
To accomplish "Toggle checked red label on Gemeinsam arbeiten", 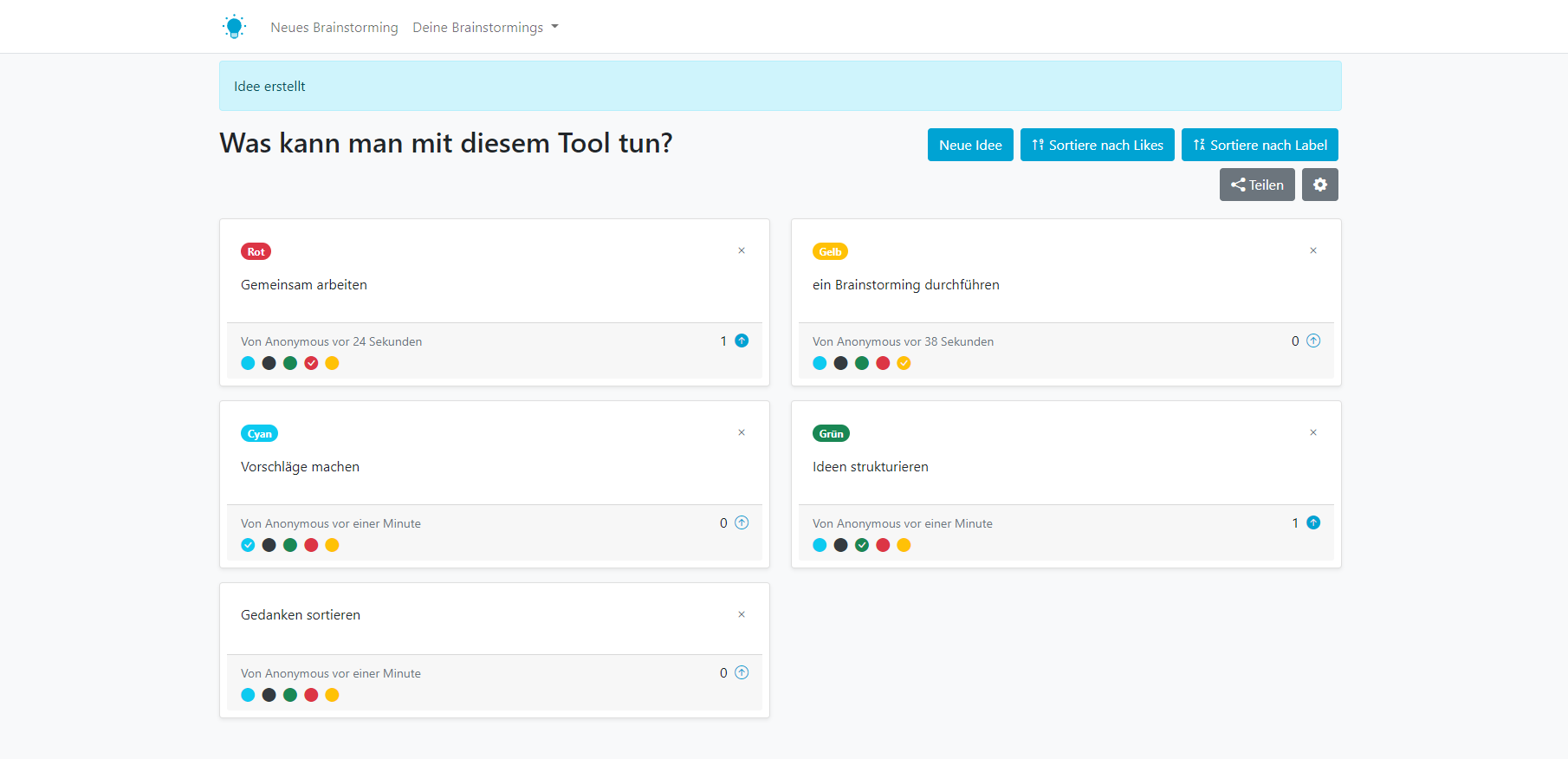I will pos(311,363).
